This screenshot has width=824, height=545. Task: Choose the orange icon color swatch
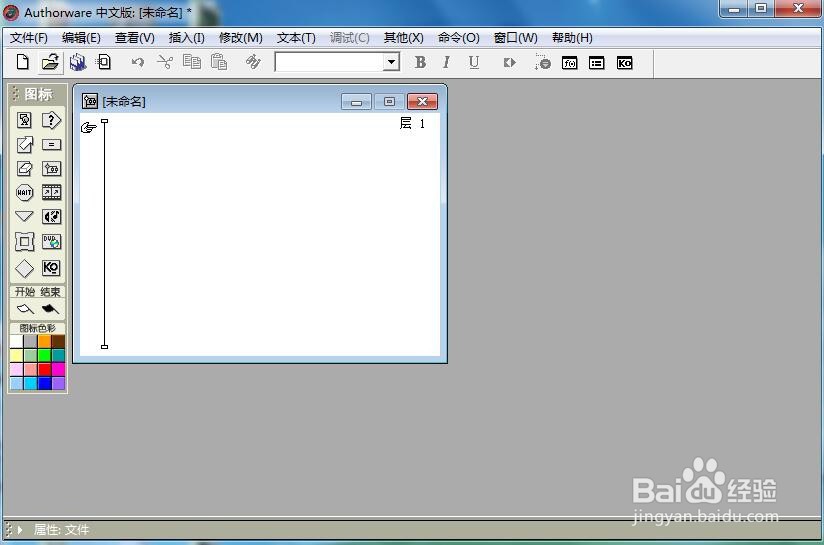point(45,342)
